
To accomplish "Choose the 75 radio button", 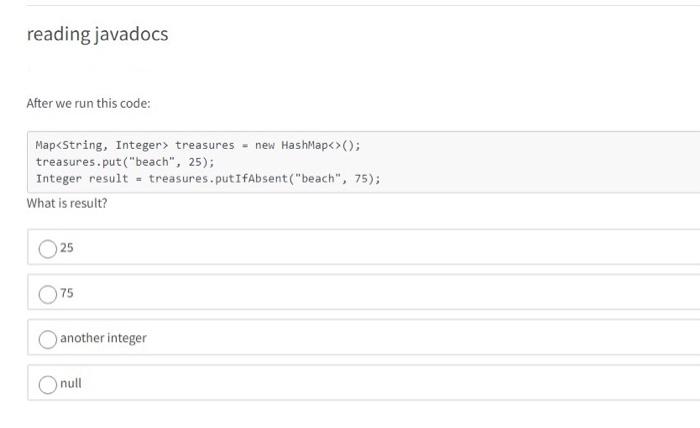I will 47,293.
